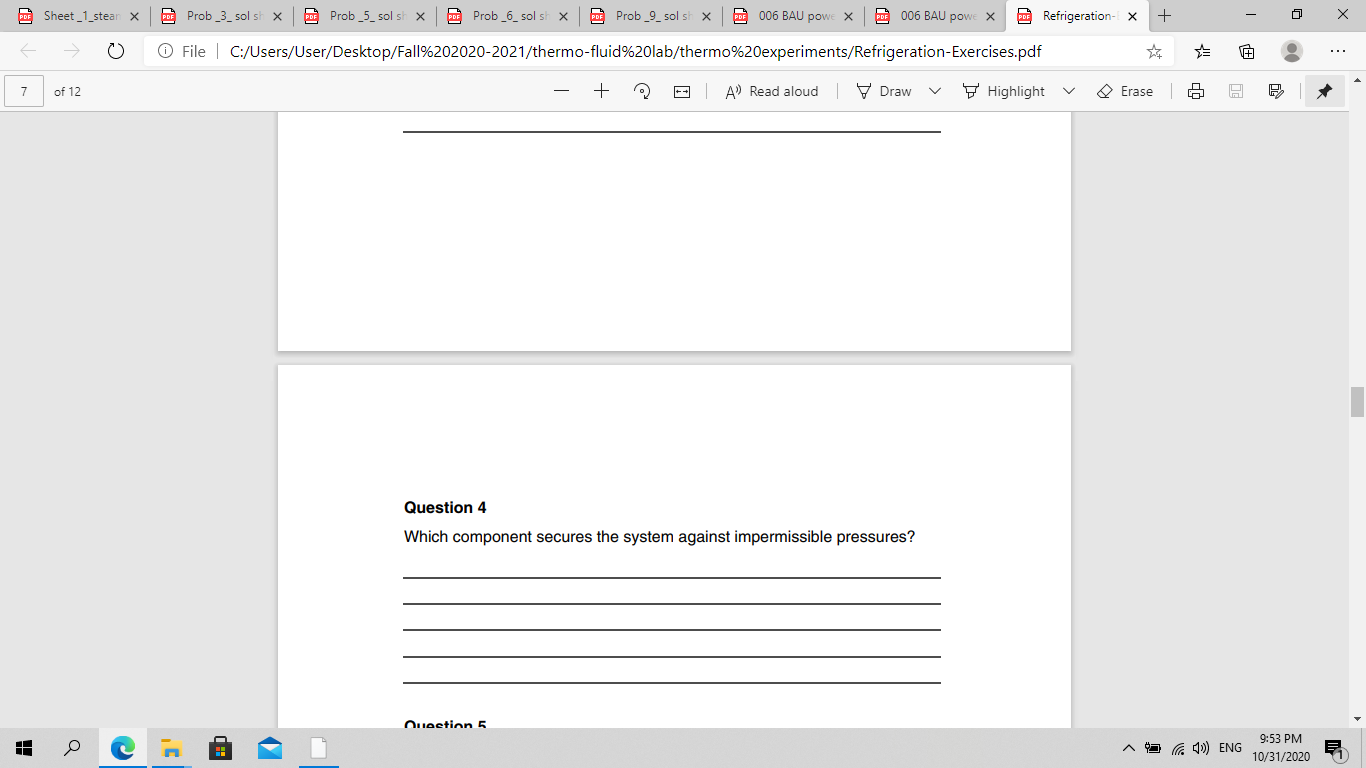Image resolution: width=1366 pixels, height=768 pixels.
Task: Activate fit to page view
Action: pyautogui.click(x=681, y=91)
